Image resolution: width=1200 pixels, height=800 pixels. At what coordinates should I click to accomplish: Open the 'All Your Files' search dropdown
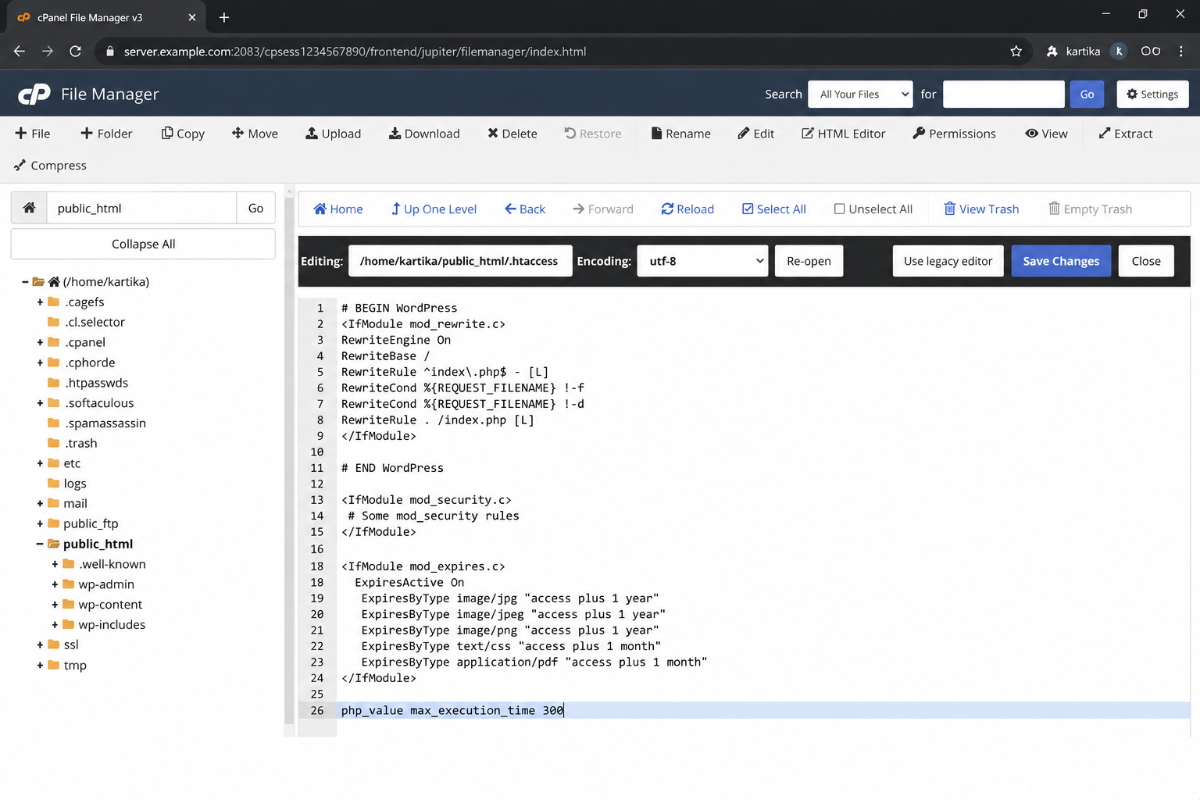860,94
